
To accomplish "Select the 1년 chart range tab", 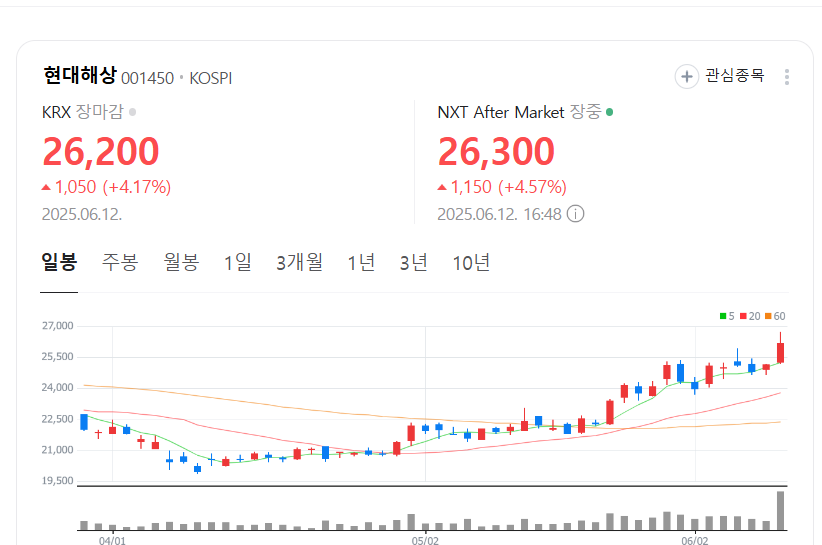I will (x=361, y=262).
